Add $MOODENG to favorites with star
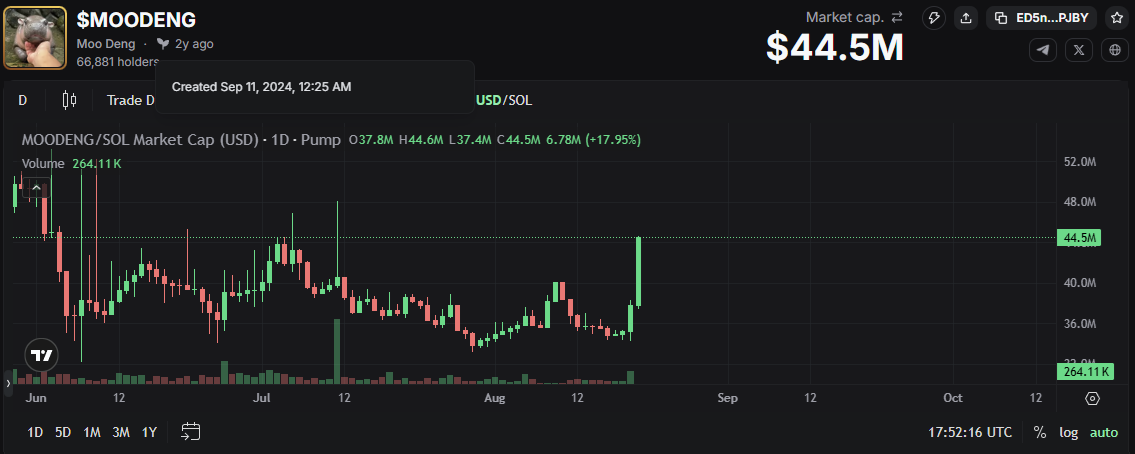This screenshot has height=454, width=1135. tap(1116, 18)
